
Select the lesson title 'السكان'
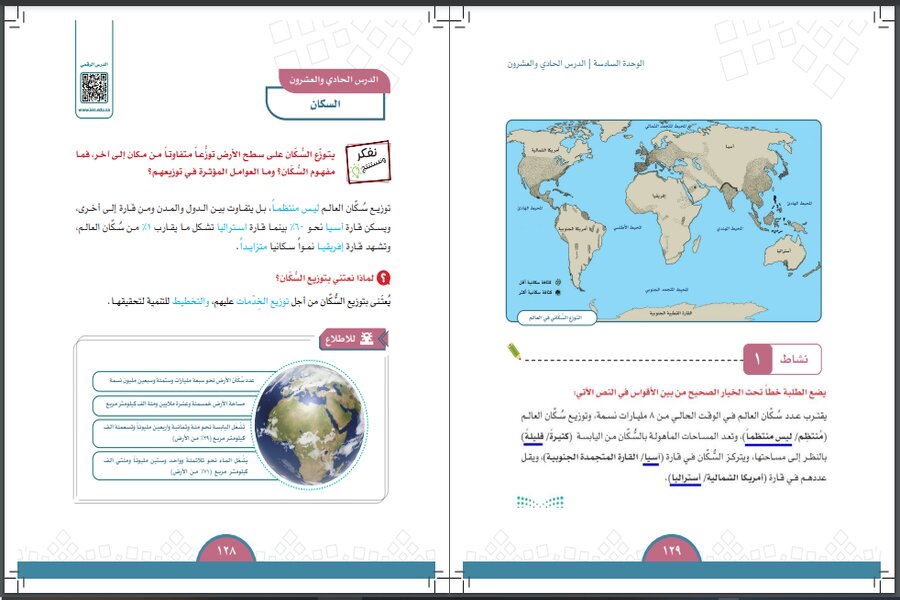[325, 104]
